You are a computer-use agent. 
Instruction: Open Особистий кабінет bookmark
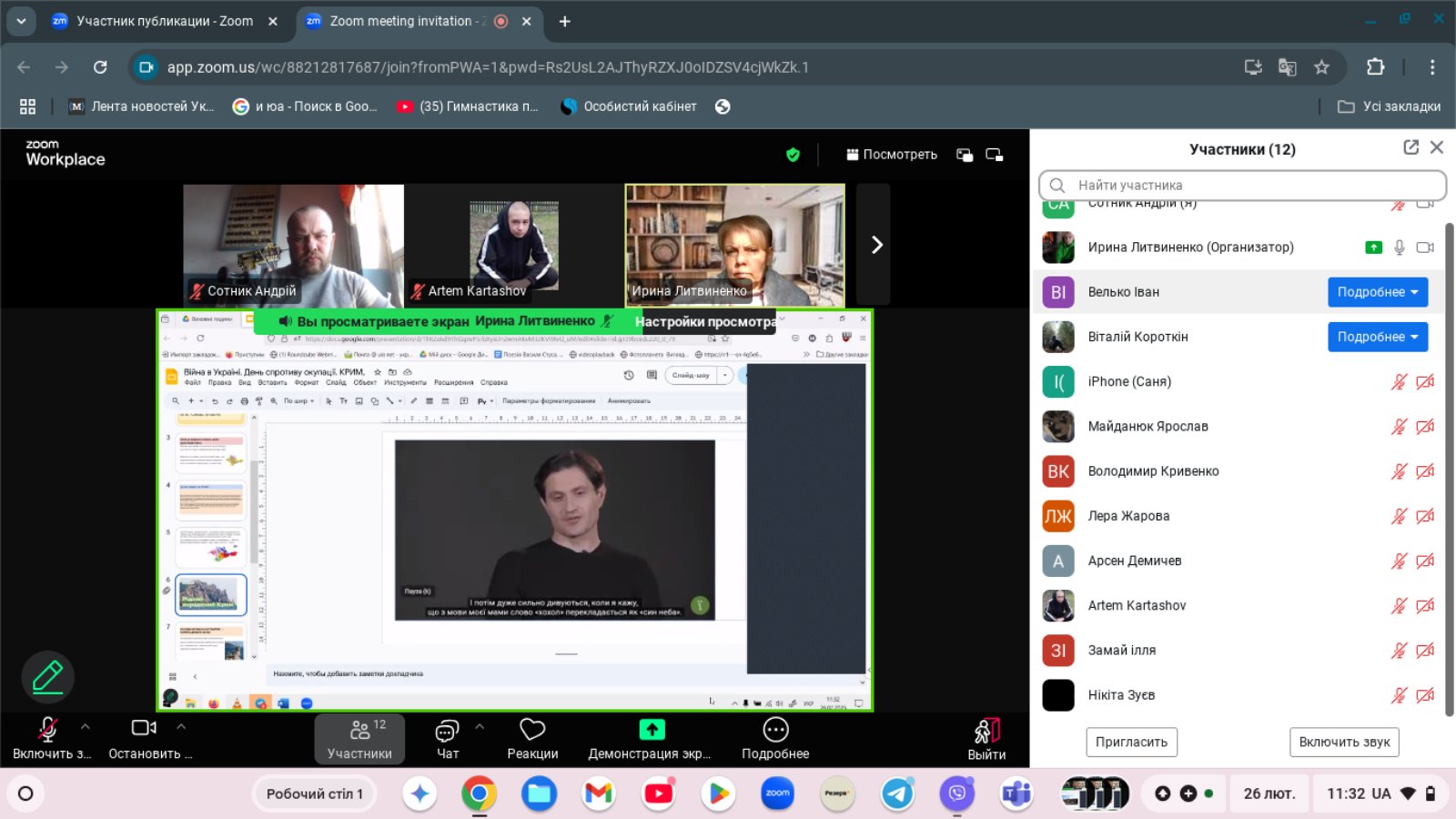pos(629,106)
